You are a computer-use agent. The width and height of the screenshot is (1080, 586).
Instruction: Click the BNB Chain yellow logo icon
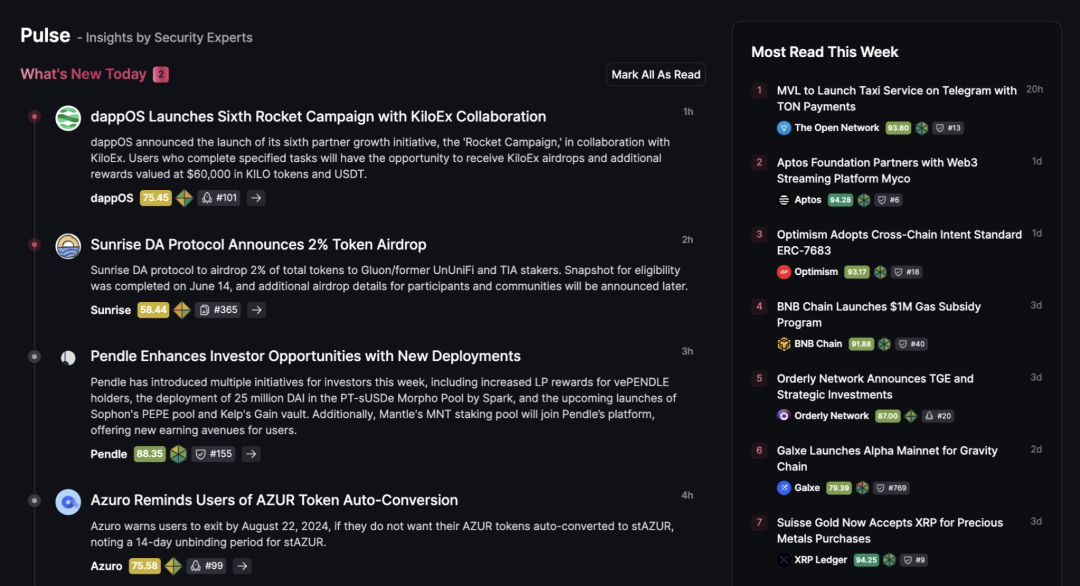tap(785, 343)
